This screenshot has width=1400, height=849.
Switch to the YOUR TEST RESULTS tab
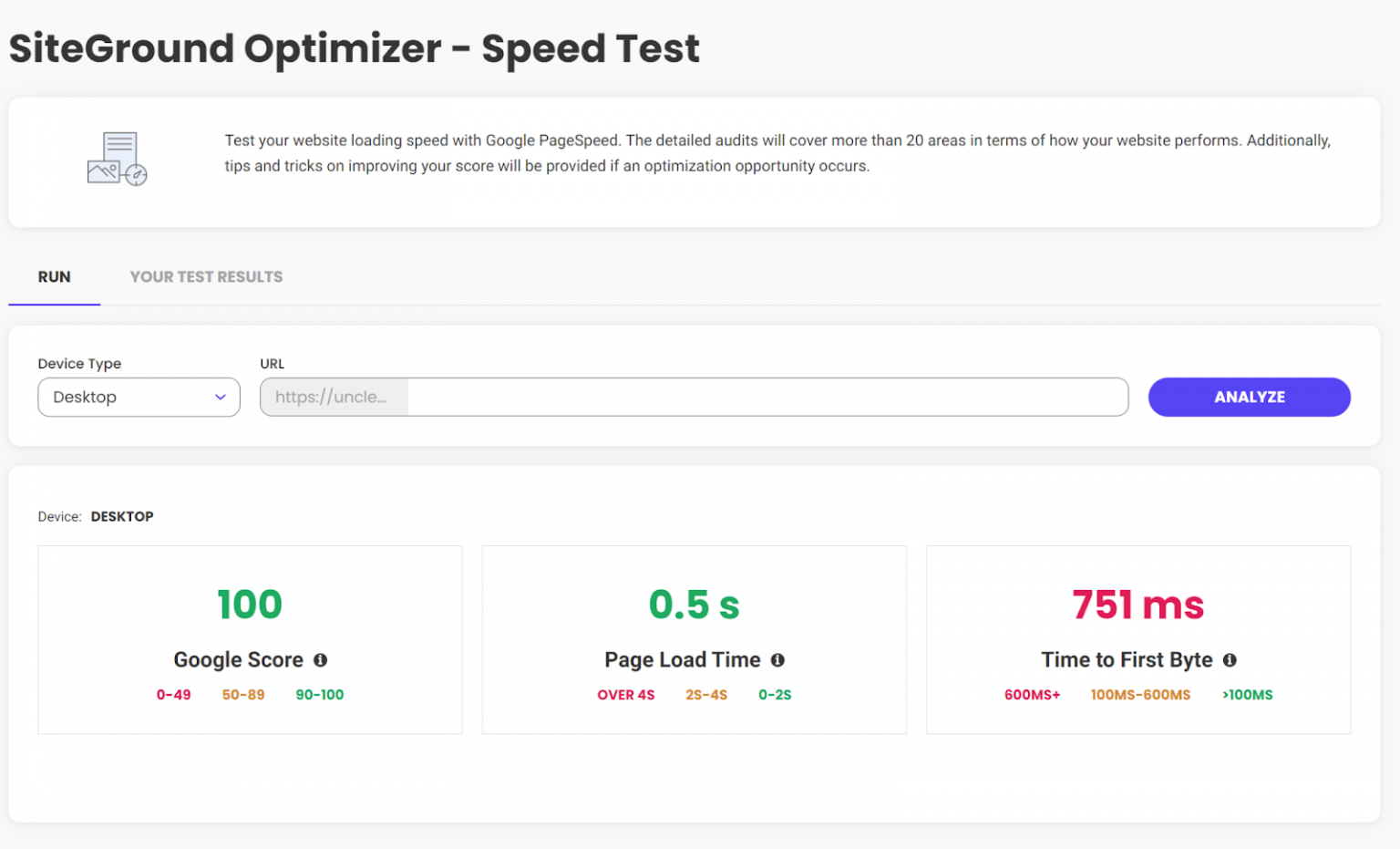[206, 276]
